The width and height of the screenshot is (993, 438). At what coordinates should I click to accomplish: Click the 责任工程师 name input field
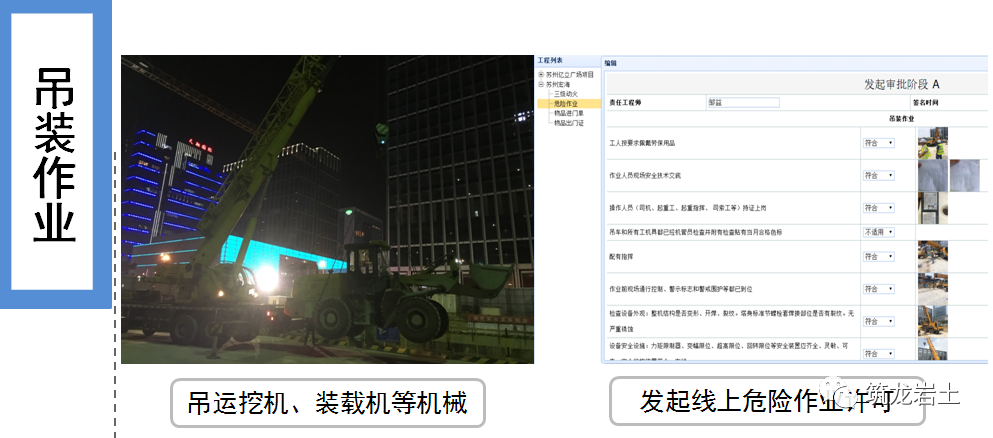tap(743, 103)
